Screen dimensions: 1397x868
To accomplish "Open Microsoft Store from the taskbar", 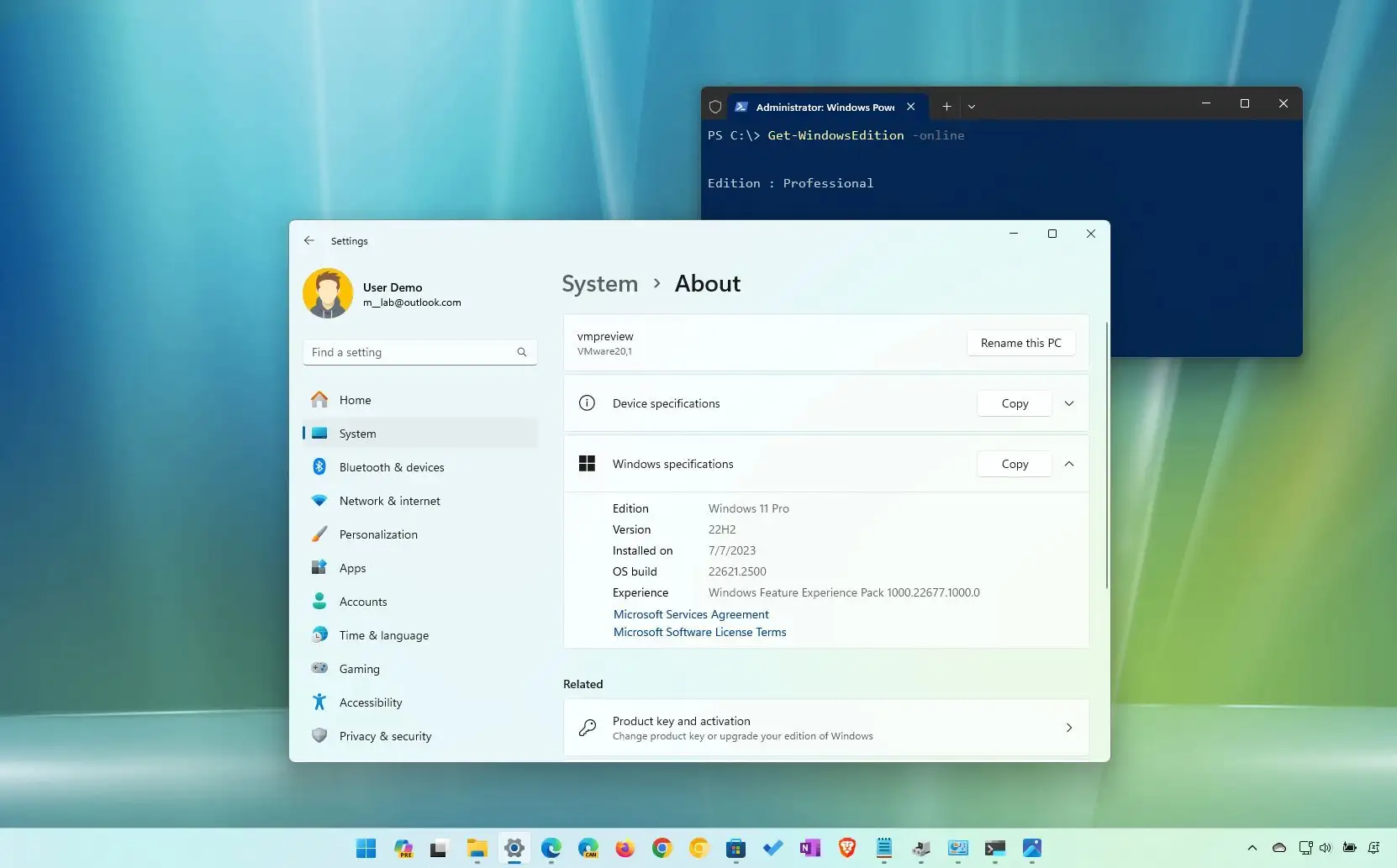I will point(735,849).
